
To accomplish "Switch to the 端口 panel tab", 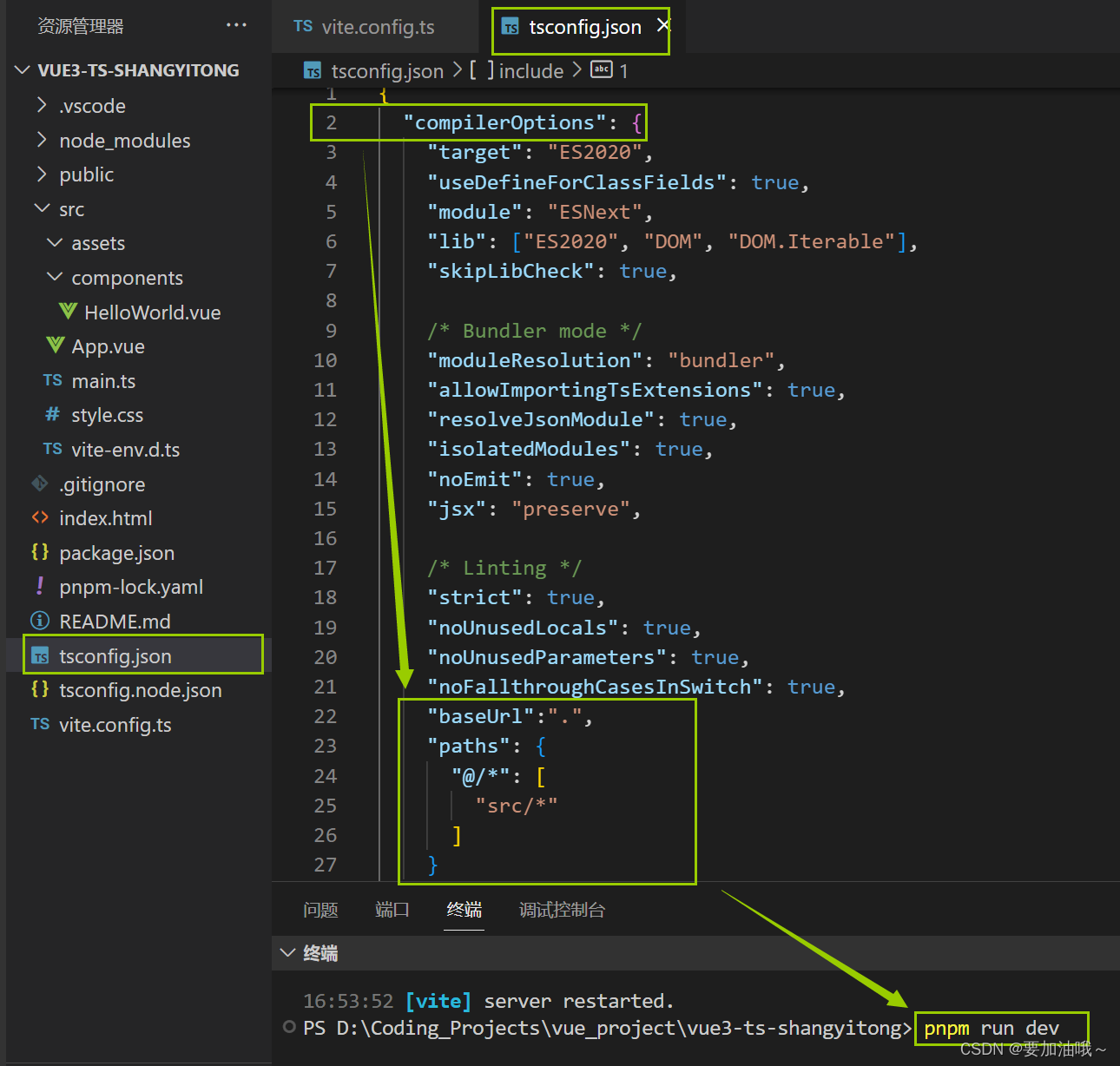I will (x=392, y=909).
